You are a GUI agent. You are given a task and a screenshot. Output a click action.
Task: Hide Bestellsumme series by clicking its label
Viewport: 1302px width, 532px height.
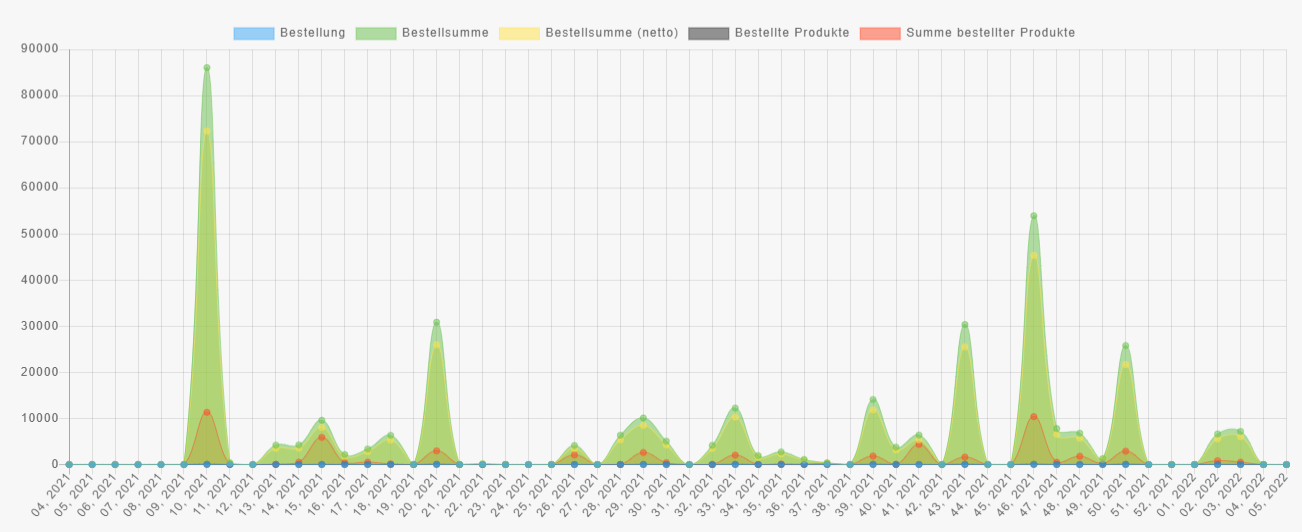tap(445, 33)
